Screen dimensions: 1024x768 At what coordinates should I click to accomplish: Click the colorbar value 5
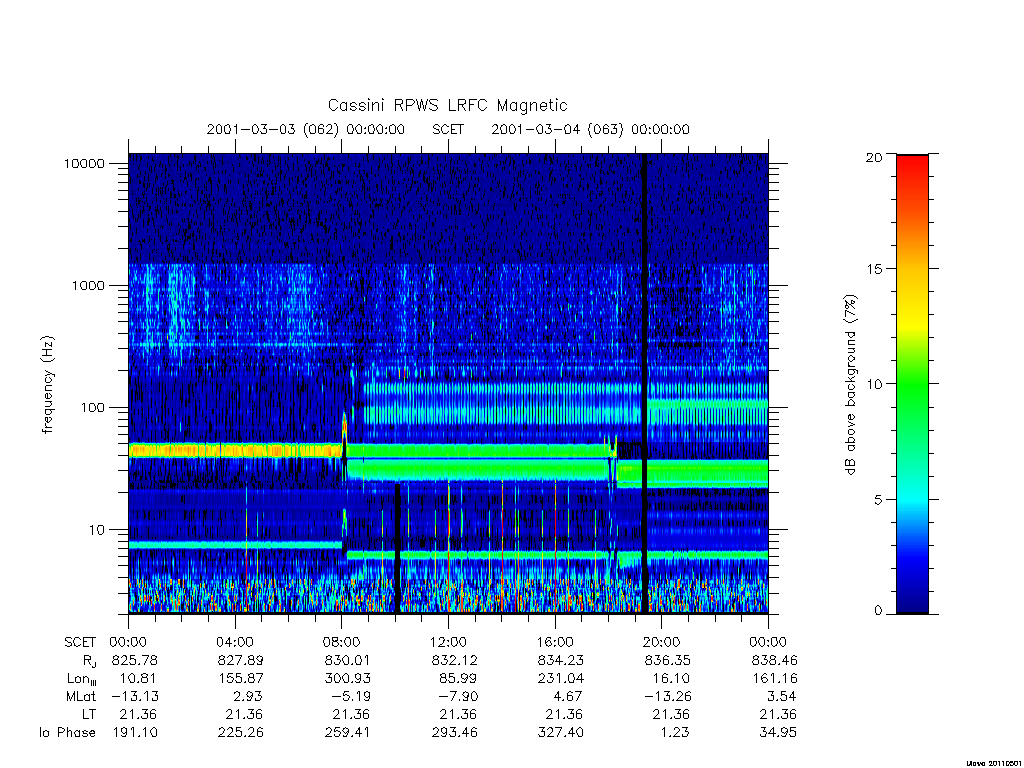click(x=877, y=500)
